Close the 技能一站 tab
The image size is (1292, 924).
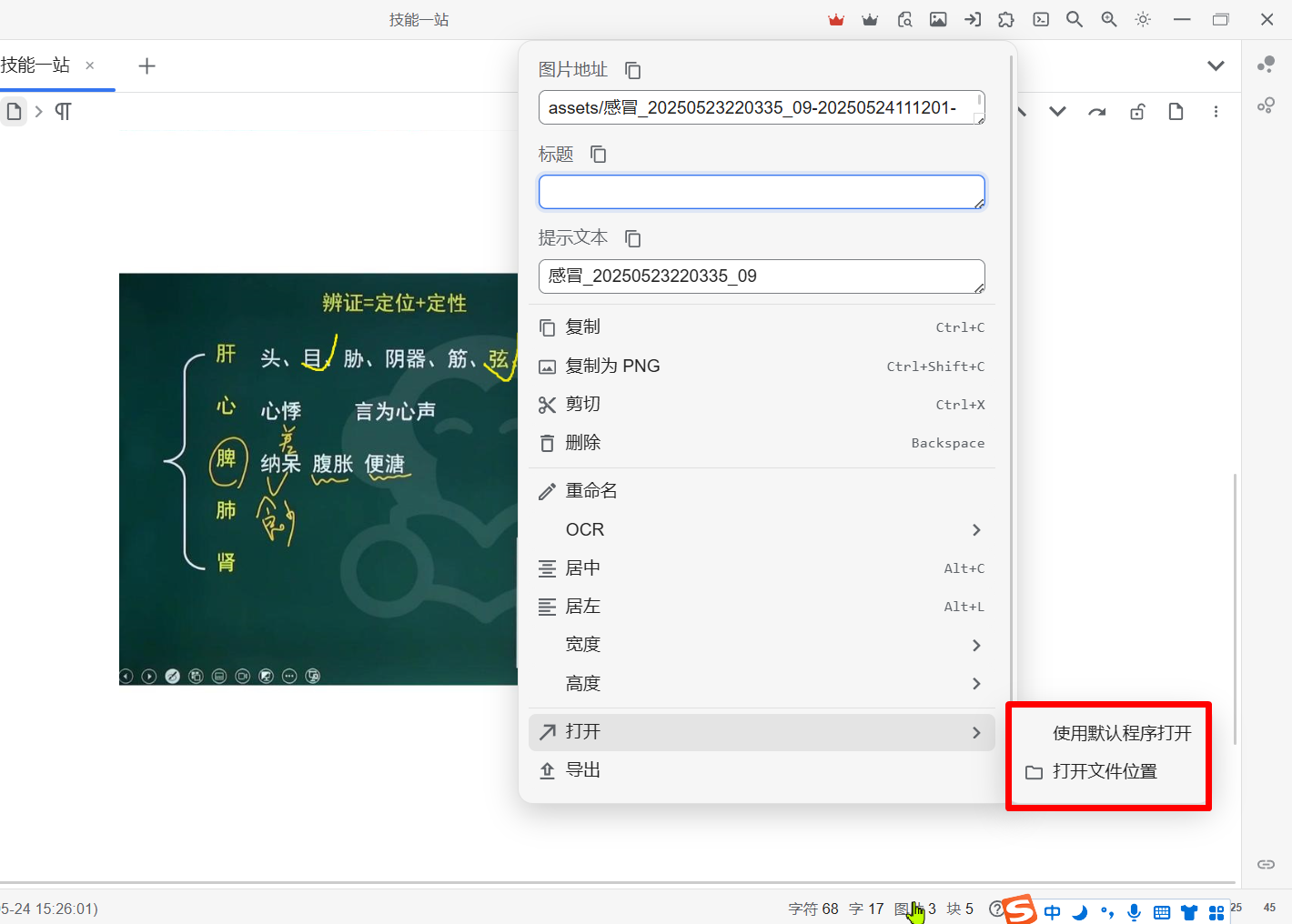pyautogui.click(x=89, y=65)
